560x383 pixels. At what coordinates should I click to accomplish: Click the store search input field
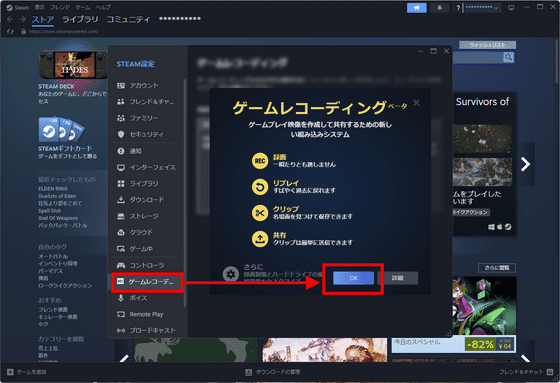point(478,57)
